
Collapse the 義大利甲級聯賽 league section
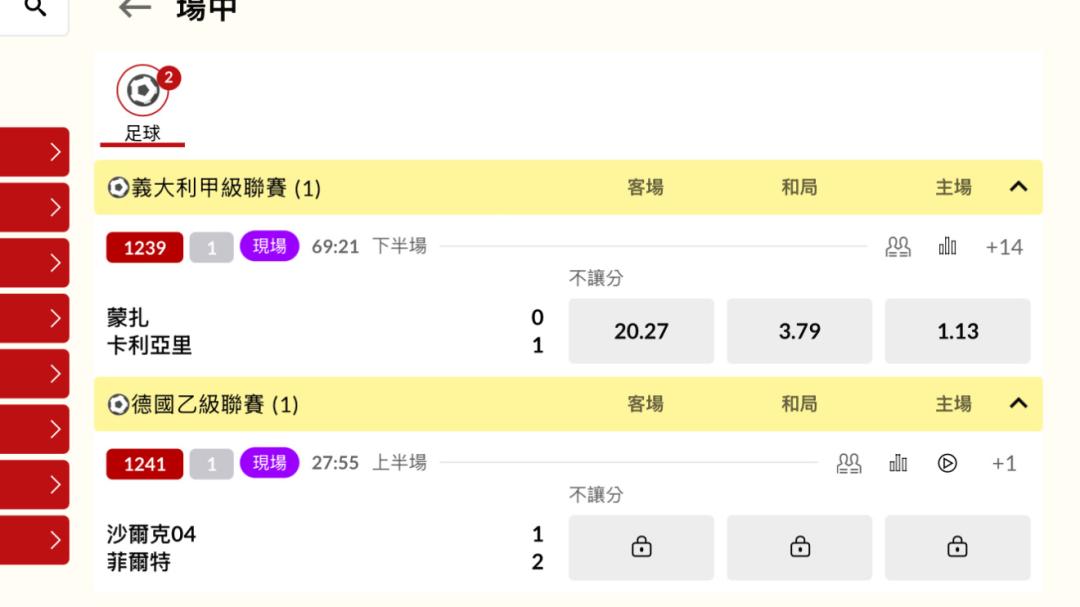[x=1018, y=187]
